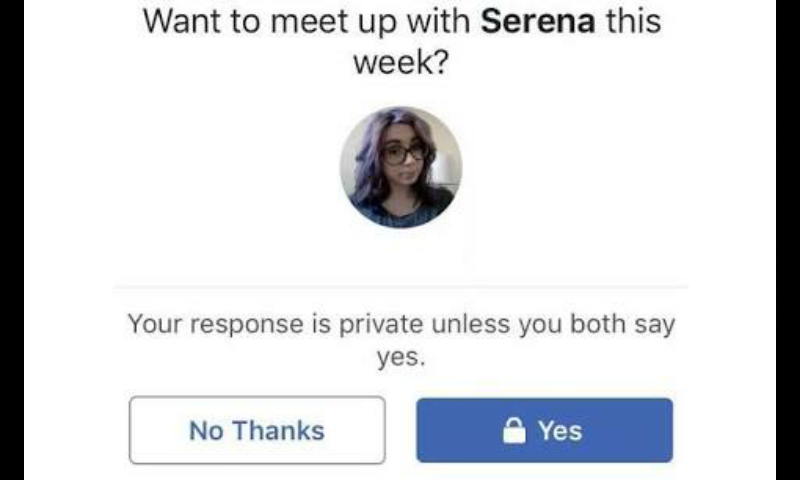Click 'this' after Serena's name
The image size is (800, 480).
633,22
